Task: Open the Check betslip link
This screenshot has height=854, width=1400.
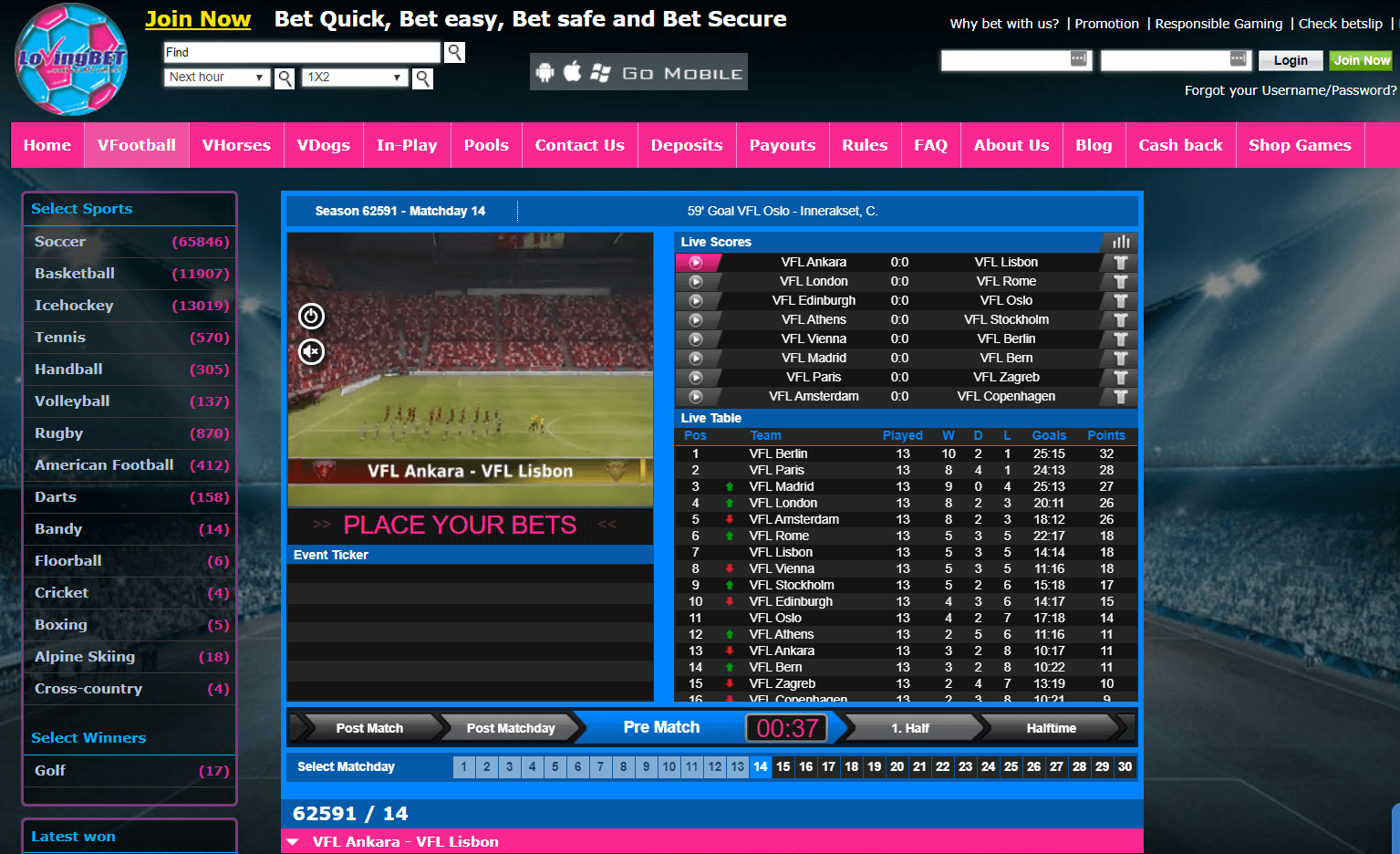Action: tap(1340, 24)
